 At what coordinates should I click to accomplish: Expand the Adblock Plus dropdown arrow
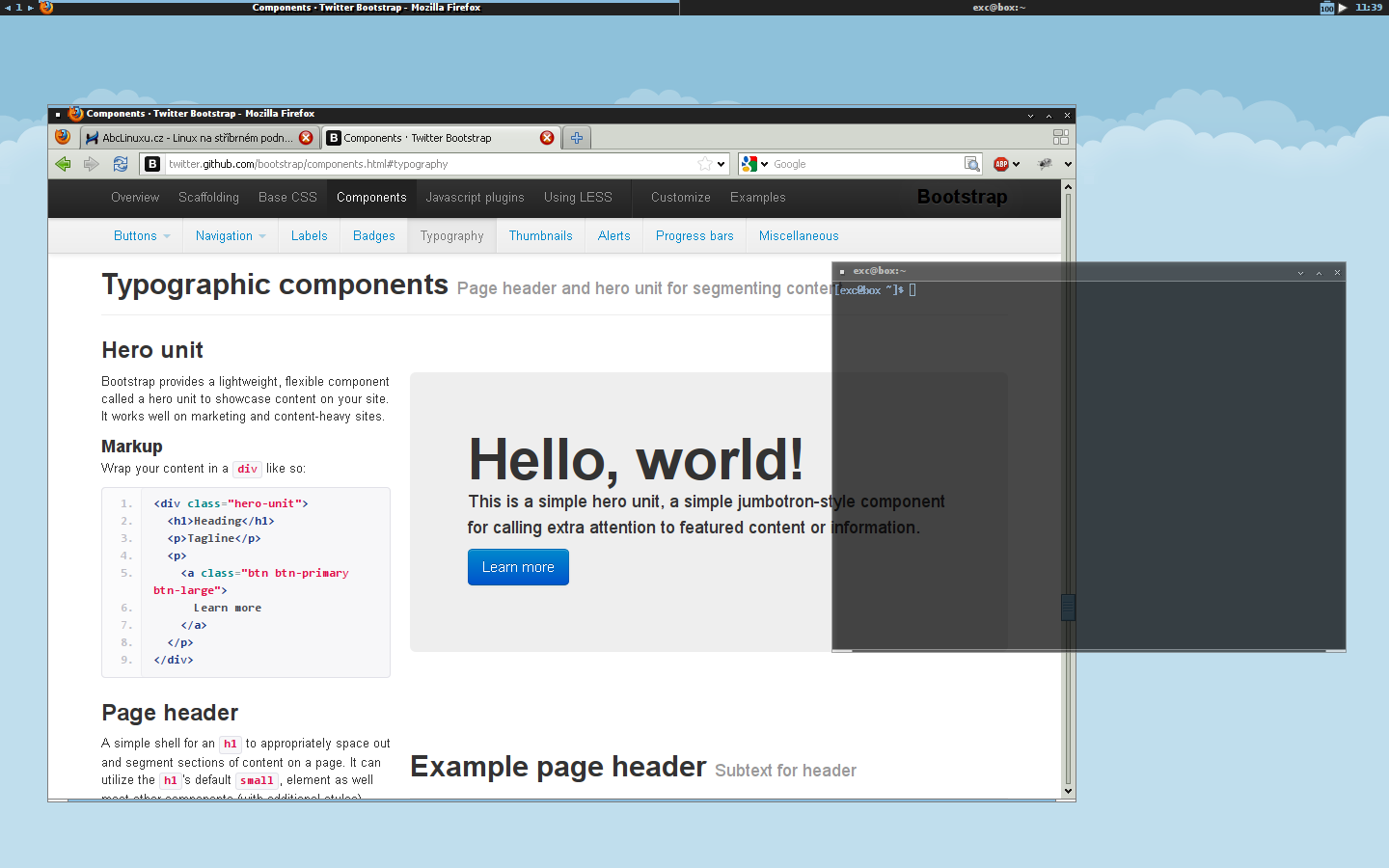pos(1016,164)
